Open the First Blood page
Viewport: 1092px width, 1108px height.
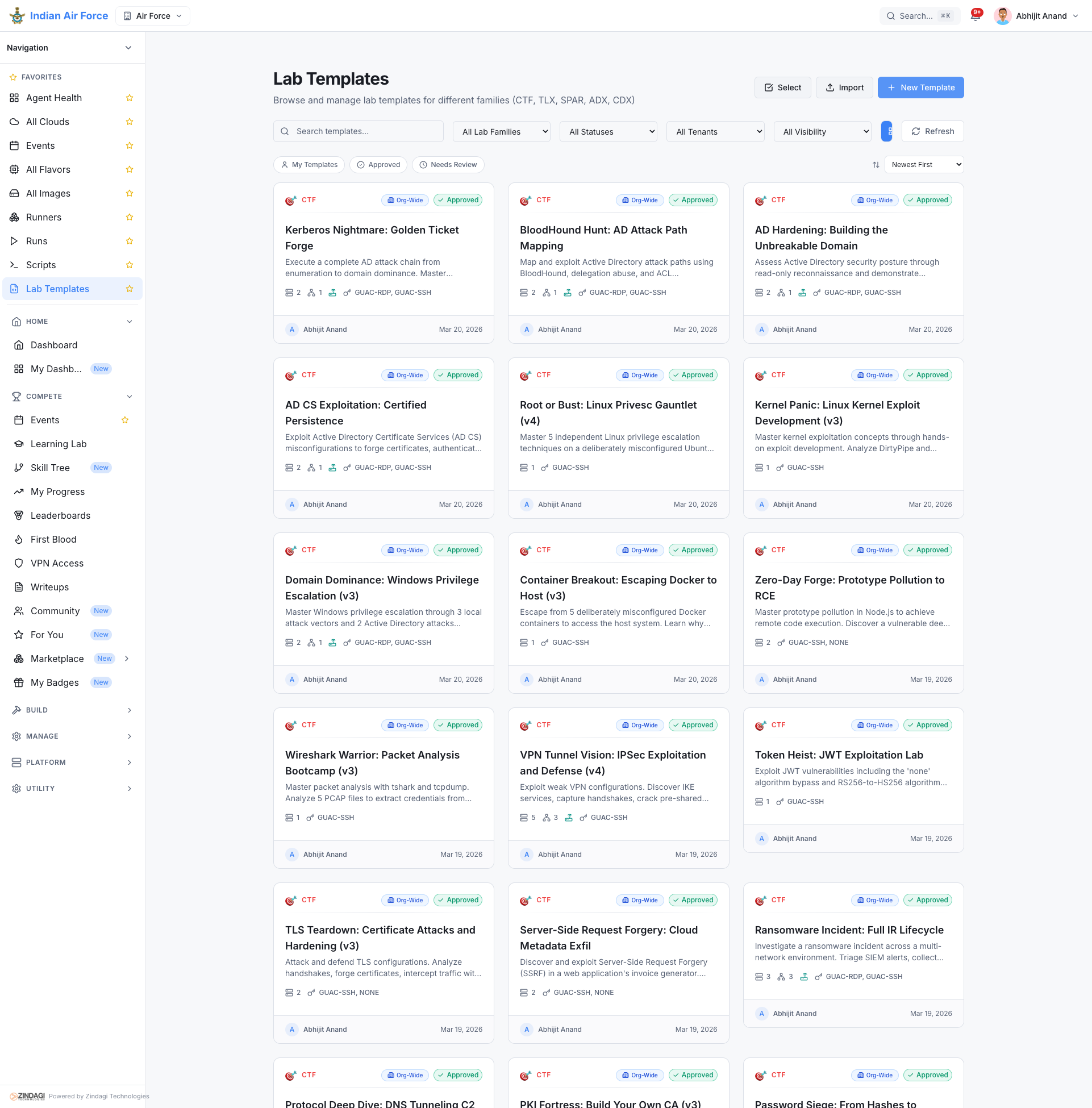tap(53, 540)
